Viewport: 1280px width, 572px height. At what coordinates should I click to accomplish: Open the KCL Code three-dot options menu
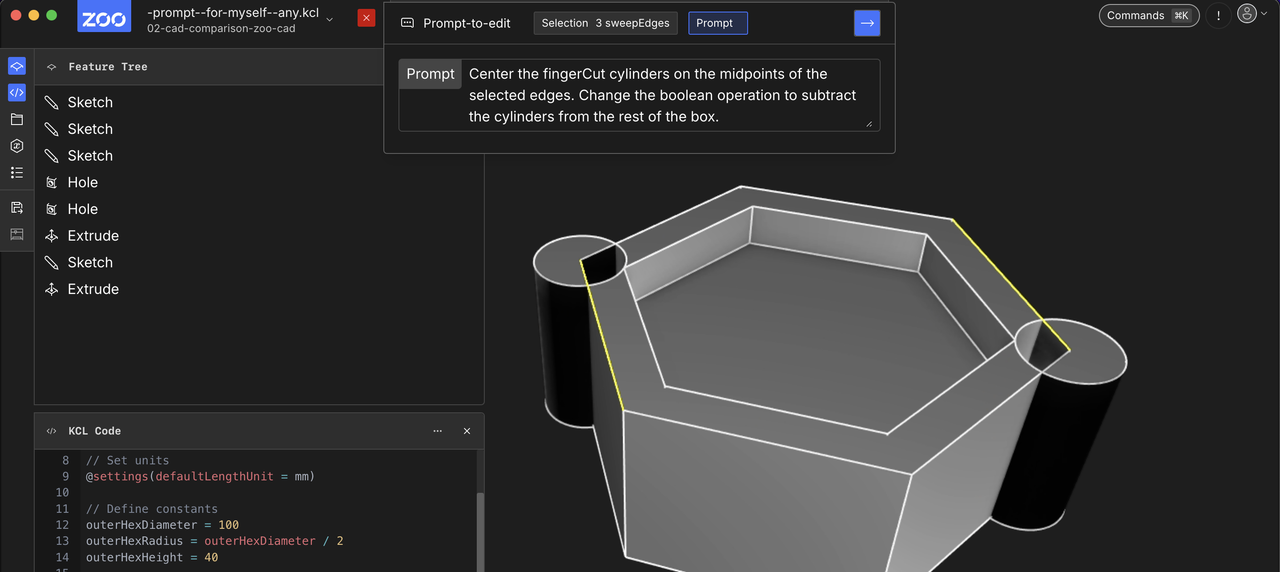coord(437,431)
